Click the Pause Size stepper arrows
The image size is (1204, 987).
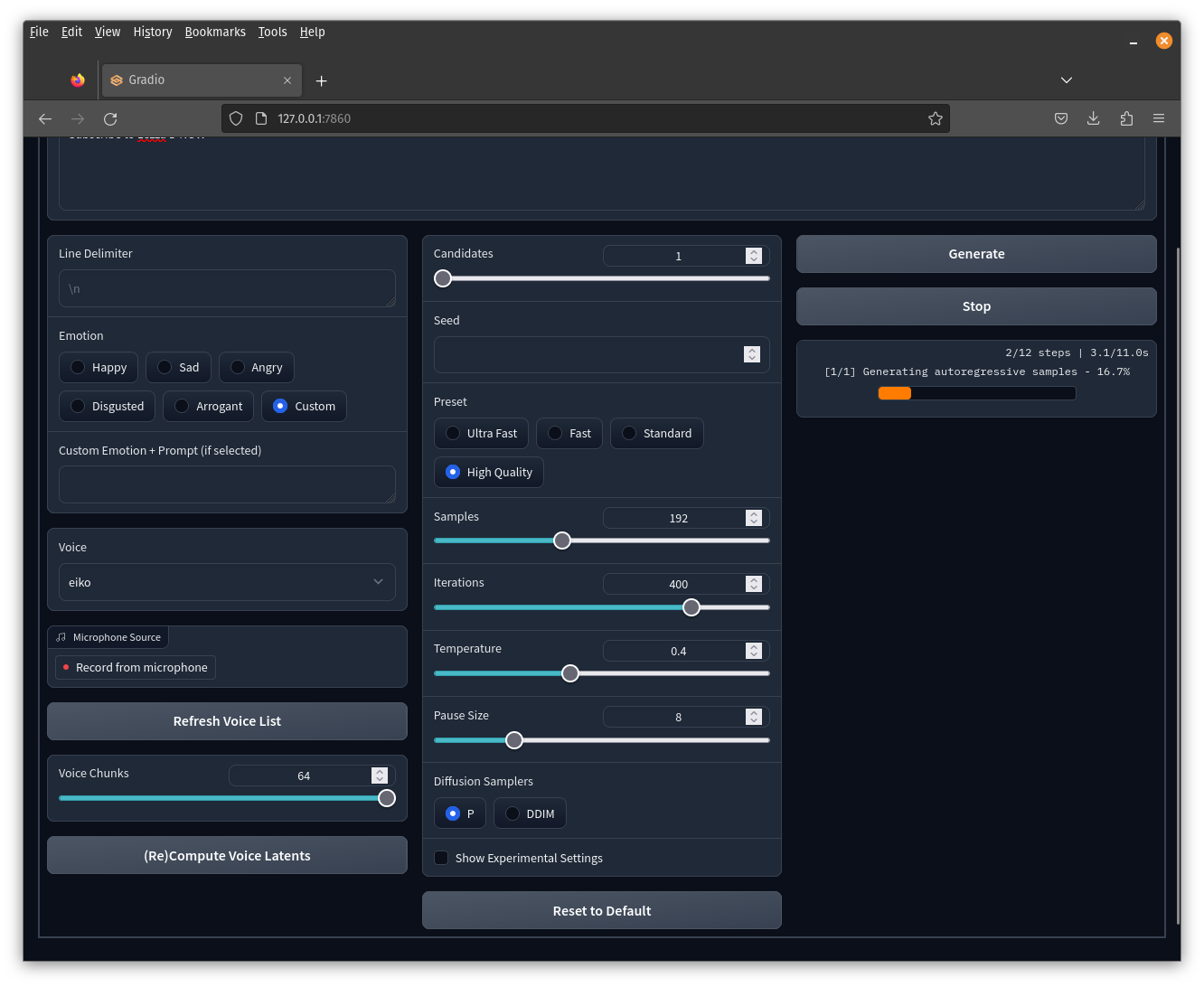(754, 717)
